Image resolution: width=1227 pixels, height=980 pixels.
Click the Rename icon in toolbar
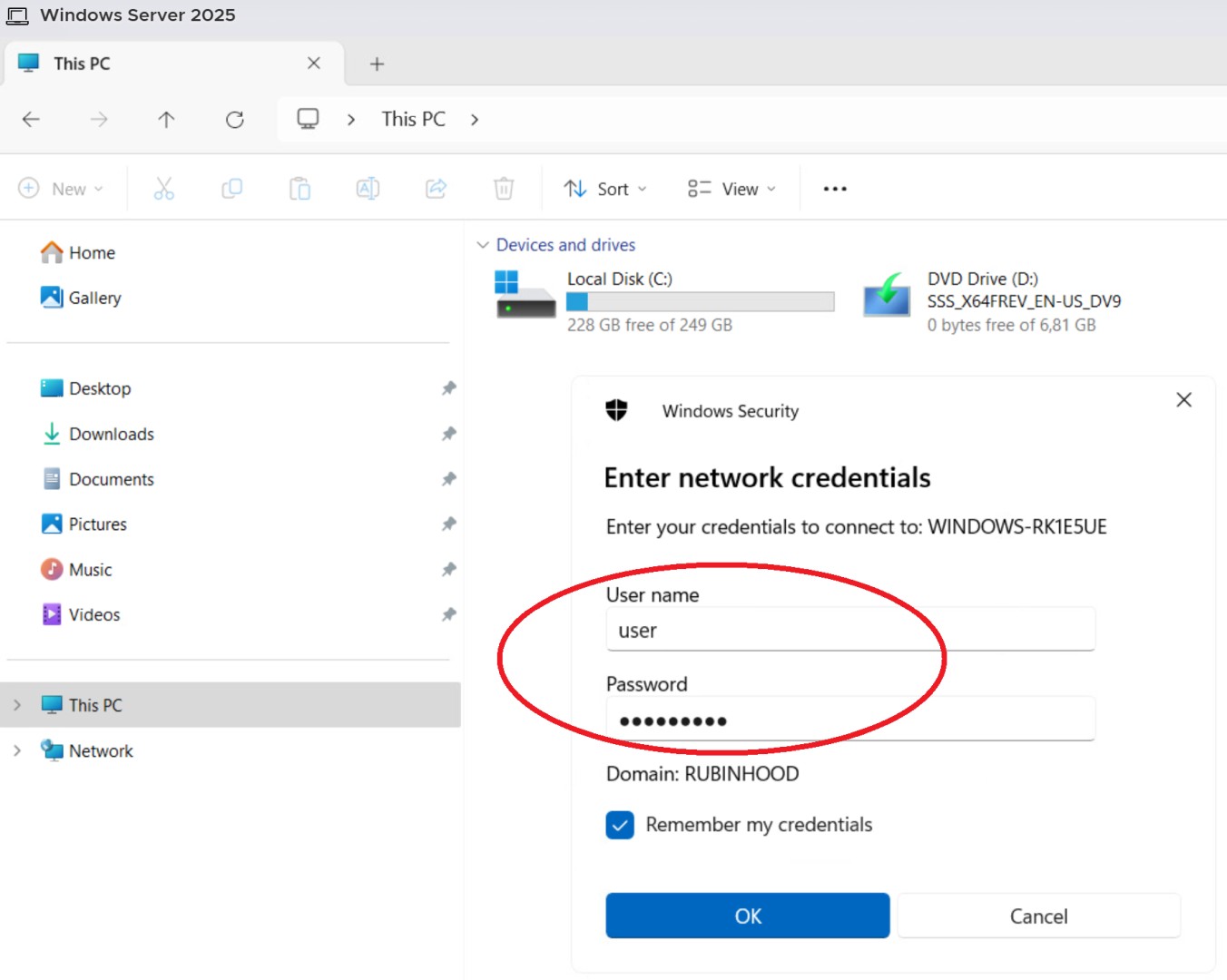click(368, 189)
